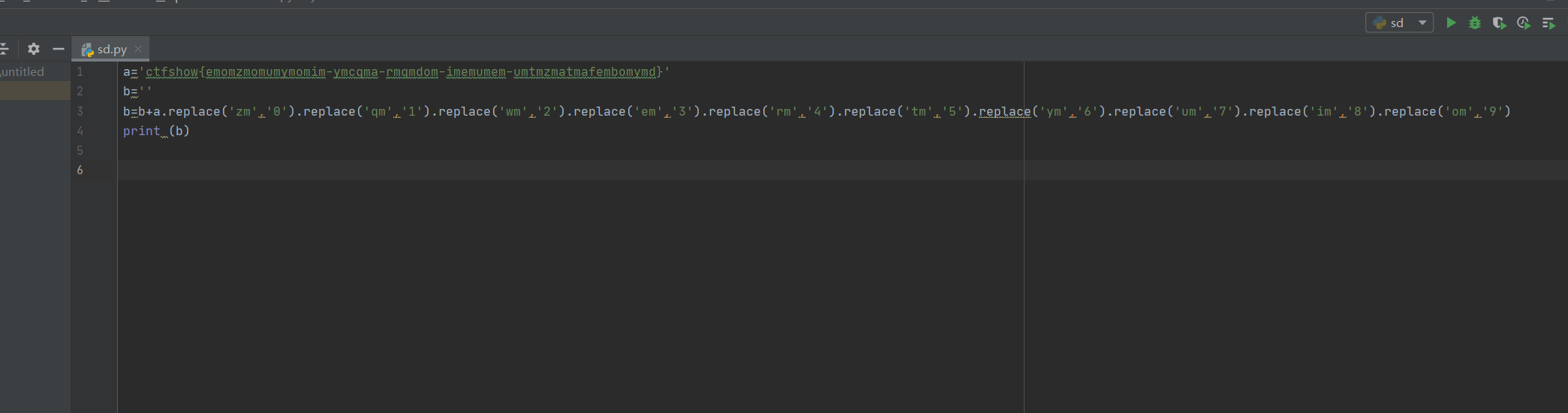Click print (b) statement
1568x413 pixels.
pyautogui.click(x=156, y=131)
